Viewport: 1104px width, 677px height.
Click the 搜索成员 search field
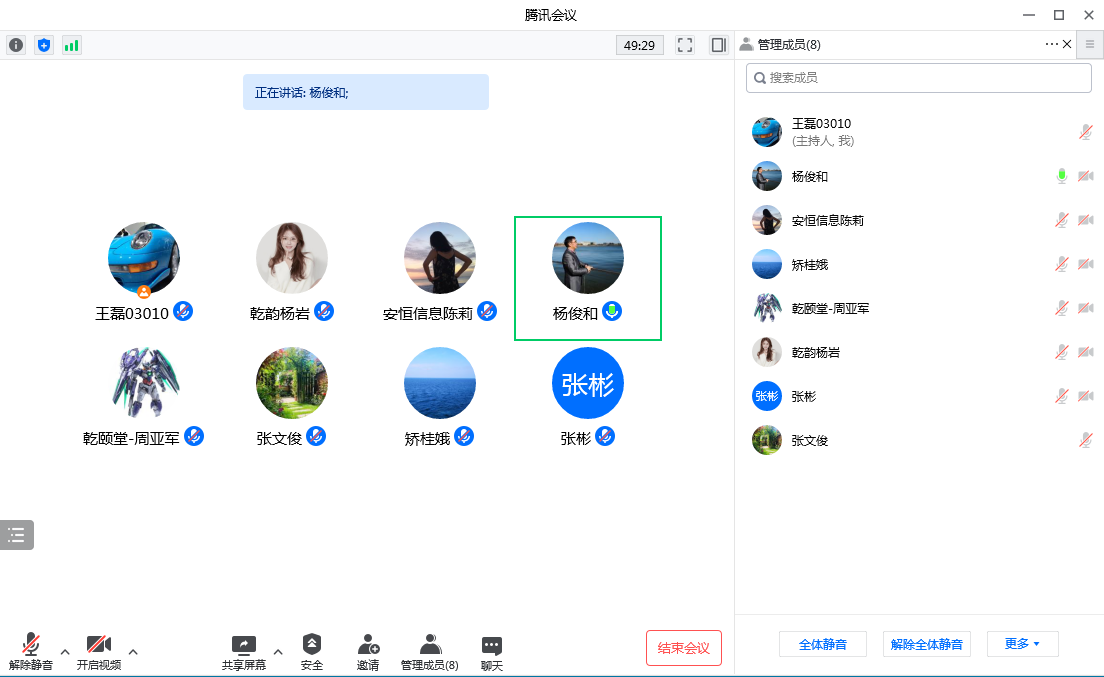click(x=918, y=78)
